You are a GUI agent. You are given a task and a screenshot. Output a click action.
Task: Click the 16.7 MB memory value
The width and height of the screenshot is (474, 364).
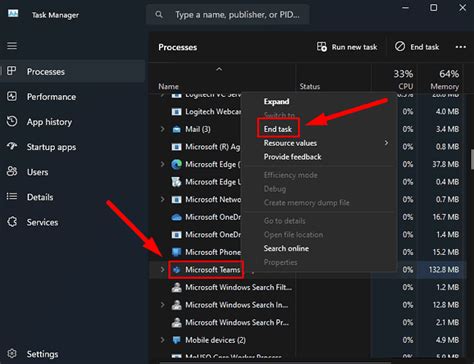pyautogui.click(x=446, y=217)
